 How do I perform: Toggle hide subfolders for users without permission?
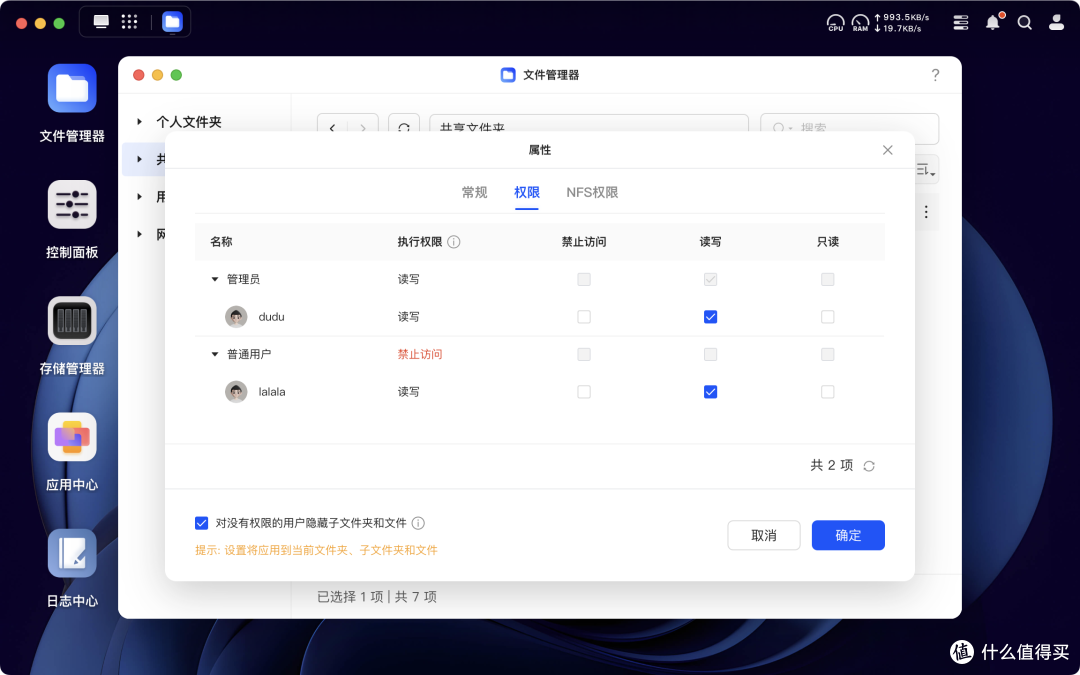click(202, 523)
